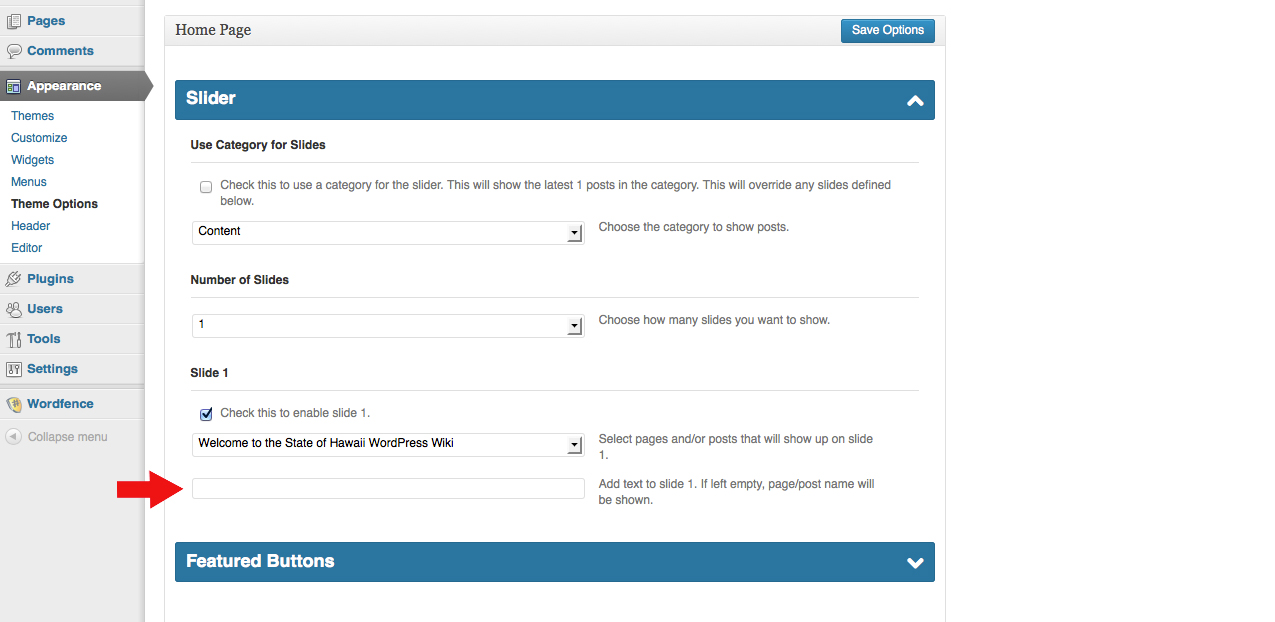Viewport: 1275px width, 622px height.
Task: Click the Save Options button
Action: pyautogui.click(x=887, y=30)
